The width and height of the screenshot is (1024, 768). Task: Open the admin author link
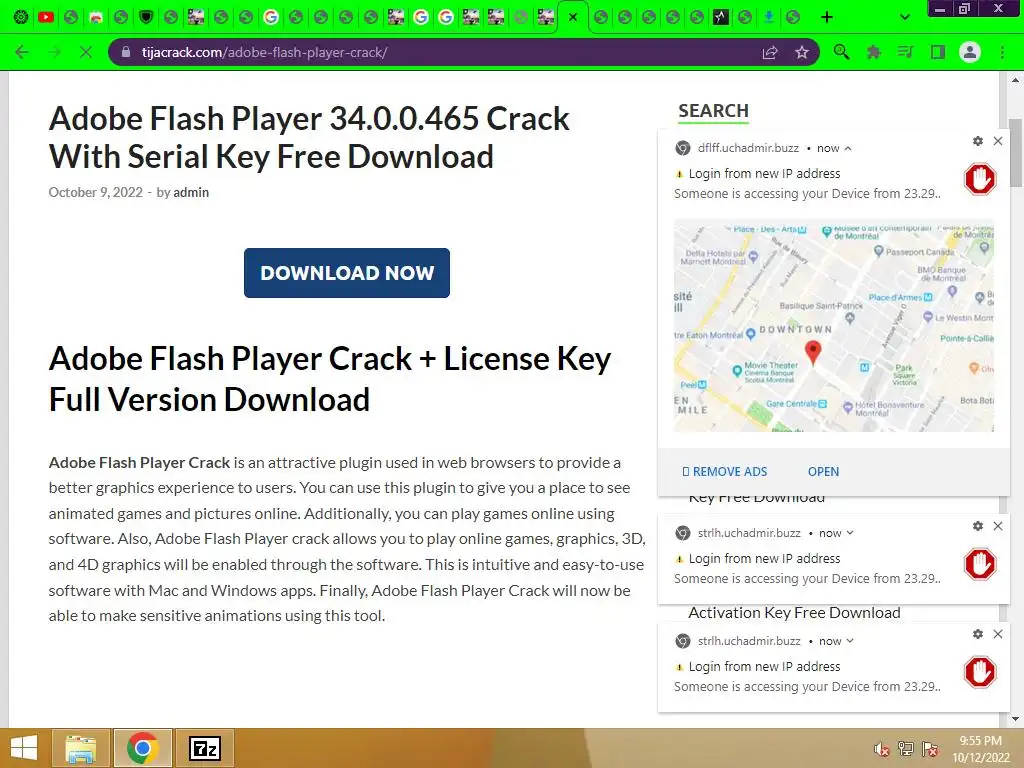point(191,193)
